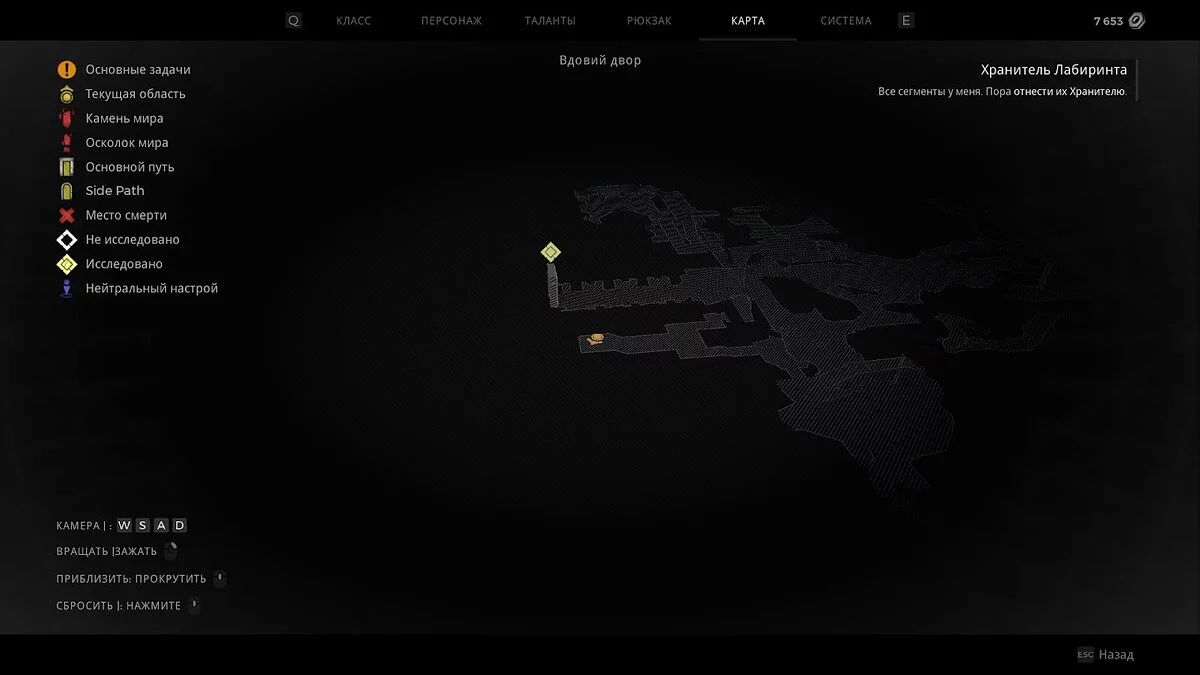Image resolution: width=1200 pixels, height=675 pixels.
Task: Select the explored diamond marker on map
Action: [x=550, y=252]
